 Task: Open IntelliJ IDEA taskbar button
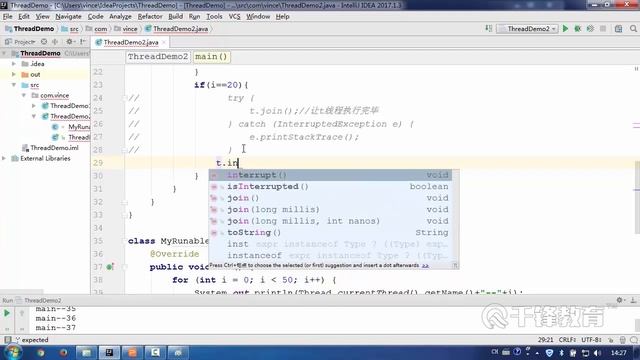pos(109,353)
